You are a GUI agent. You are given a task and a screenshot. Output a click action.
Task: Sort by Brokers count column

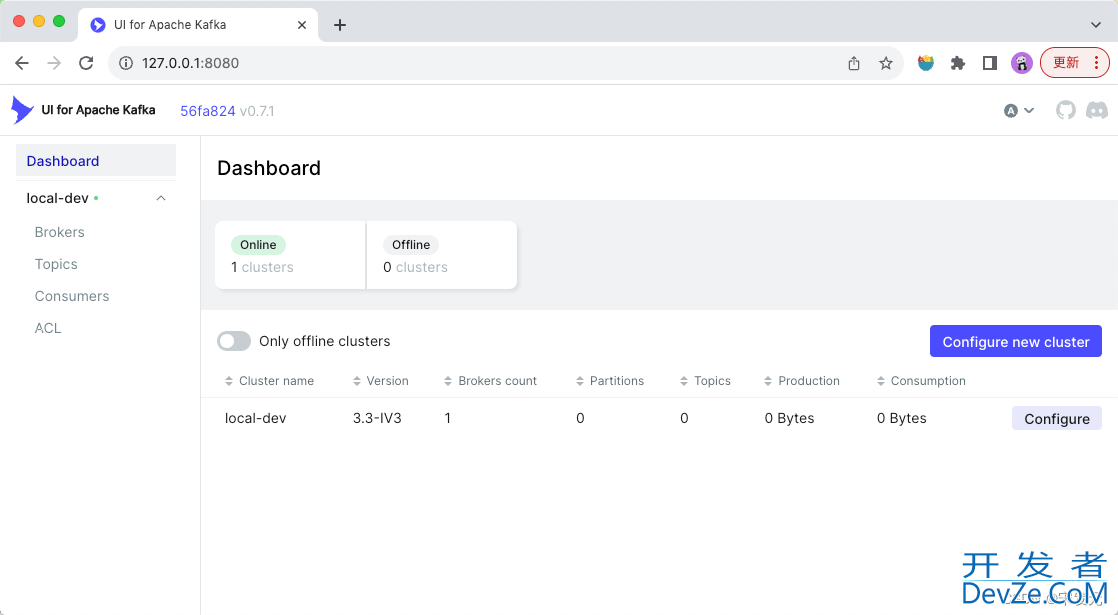pyautogui.click(x=491, y=381)
